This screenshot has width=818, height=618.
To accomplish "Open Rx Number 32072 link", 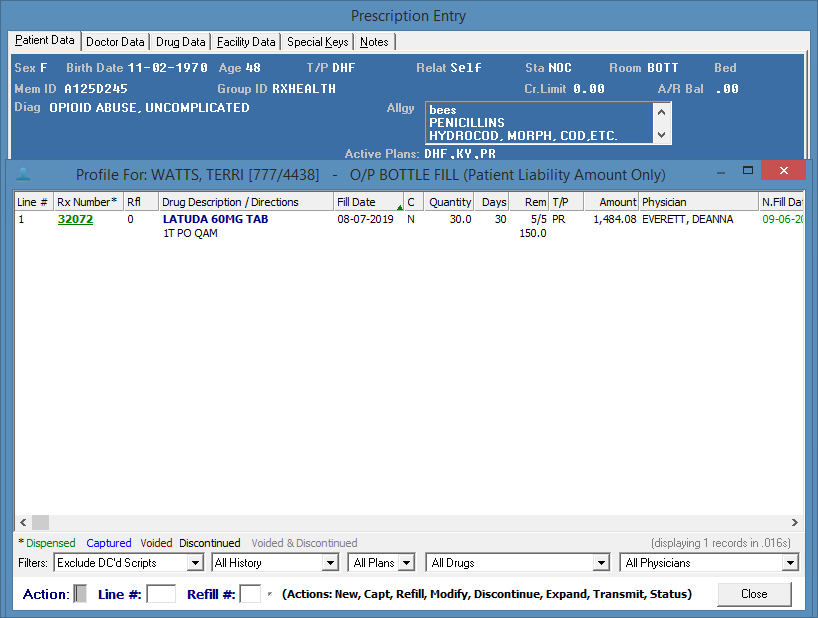I will tap(75, 219).
